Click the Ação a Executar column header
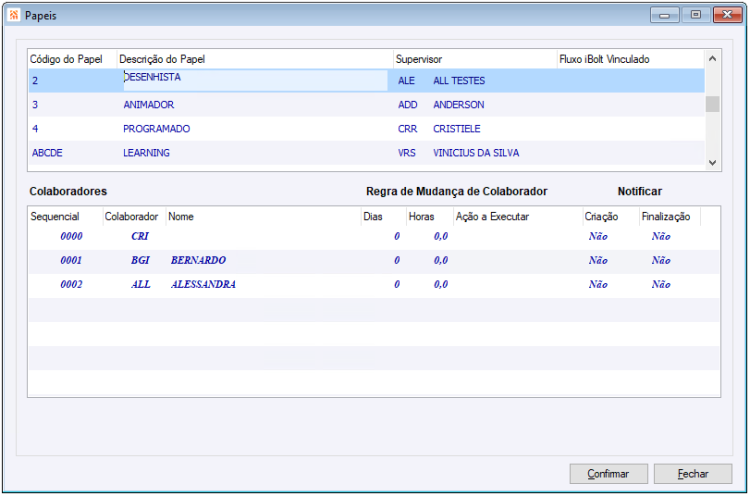This screenshot has width=750, height=496. [518, 217]
